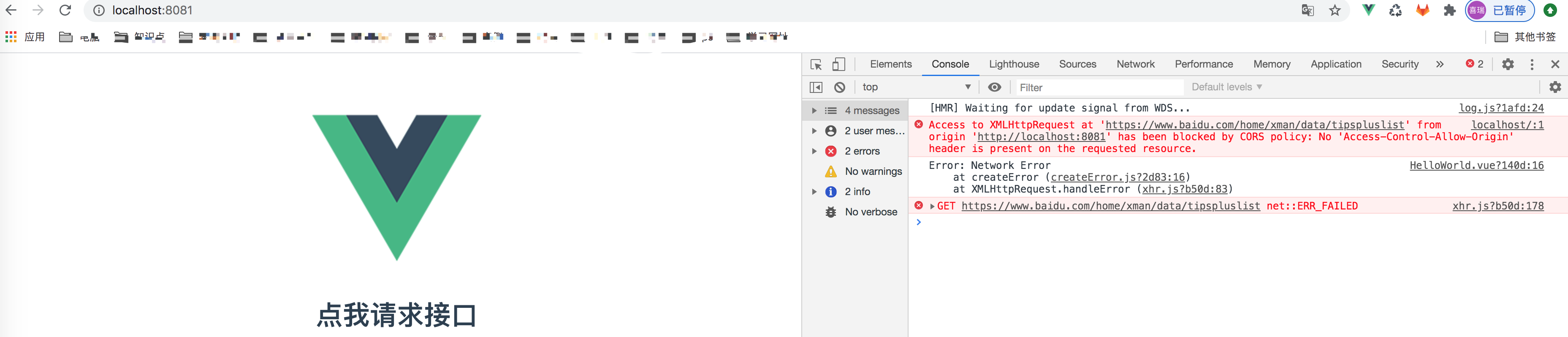Open the Other bookmarks folder
Screen dimensions: 1568x337
point(1525,37)
